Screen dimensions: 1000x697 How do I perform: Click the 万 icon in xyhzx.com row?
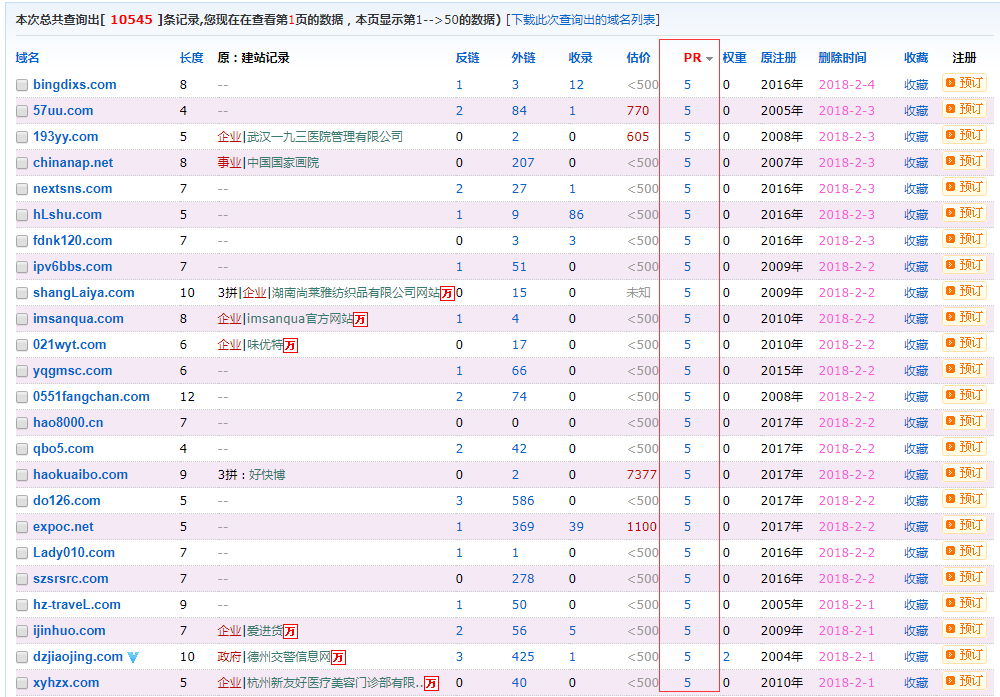tap(431, 684)
